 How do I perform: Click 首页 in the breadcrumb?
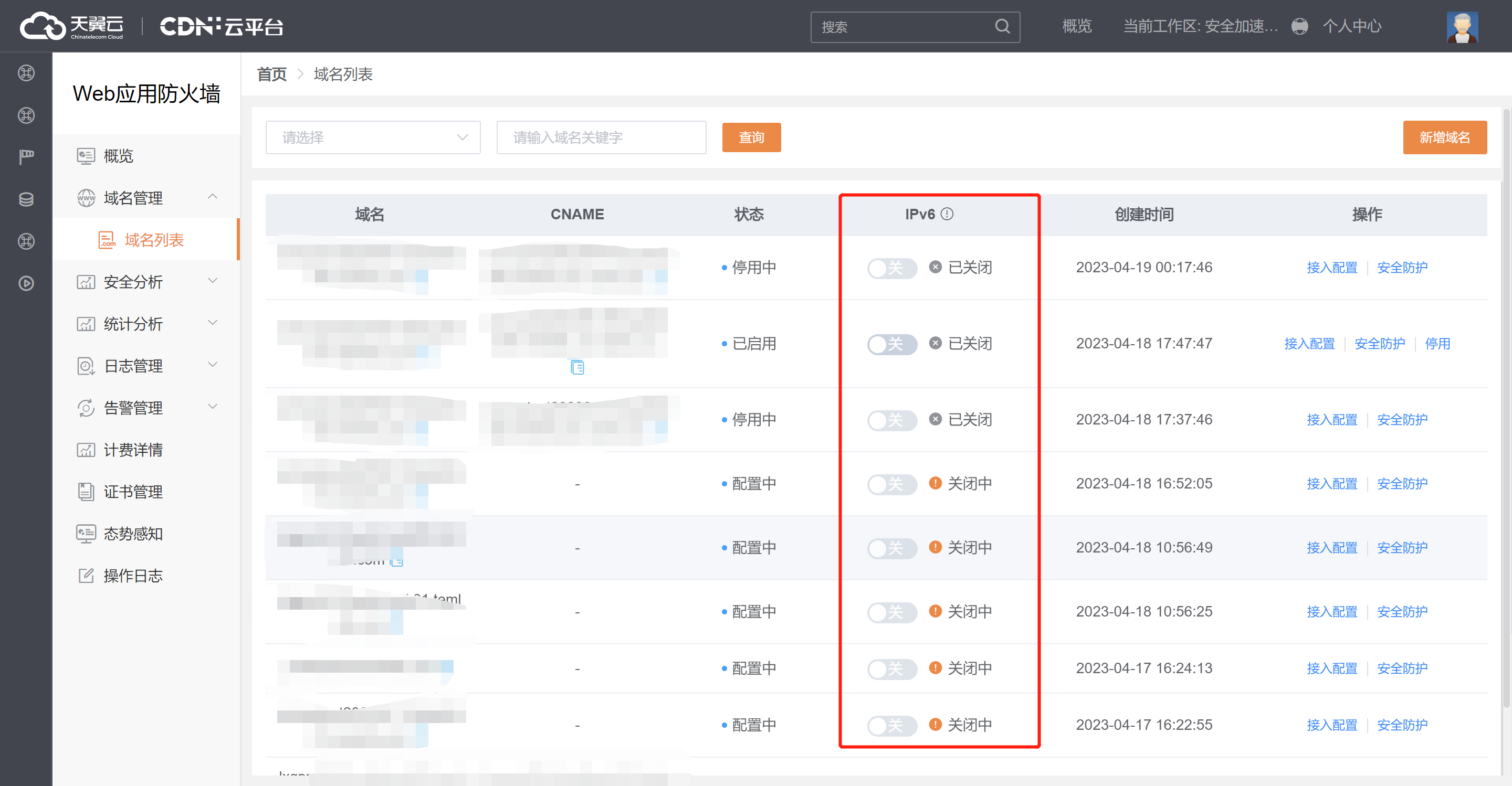272,75
